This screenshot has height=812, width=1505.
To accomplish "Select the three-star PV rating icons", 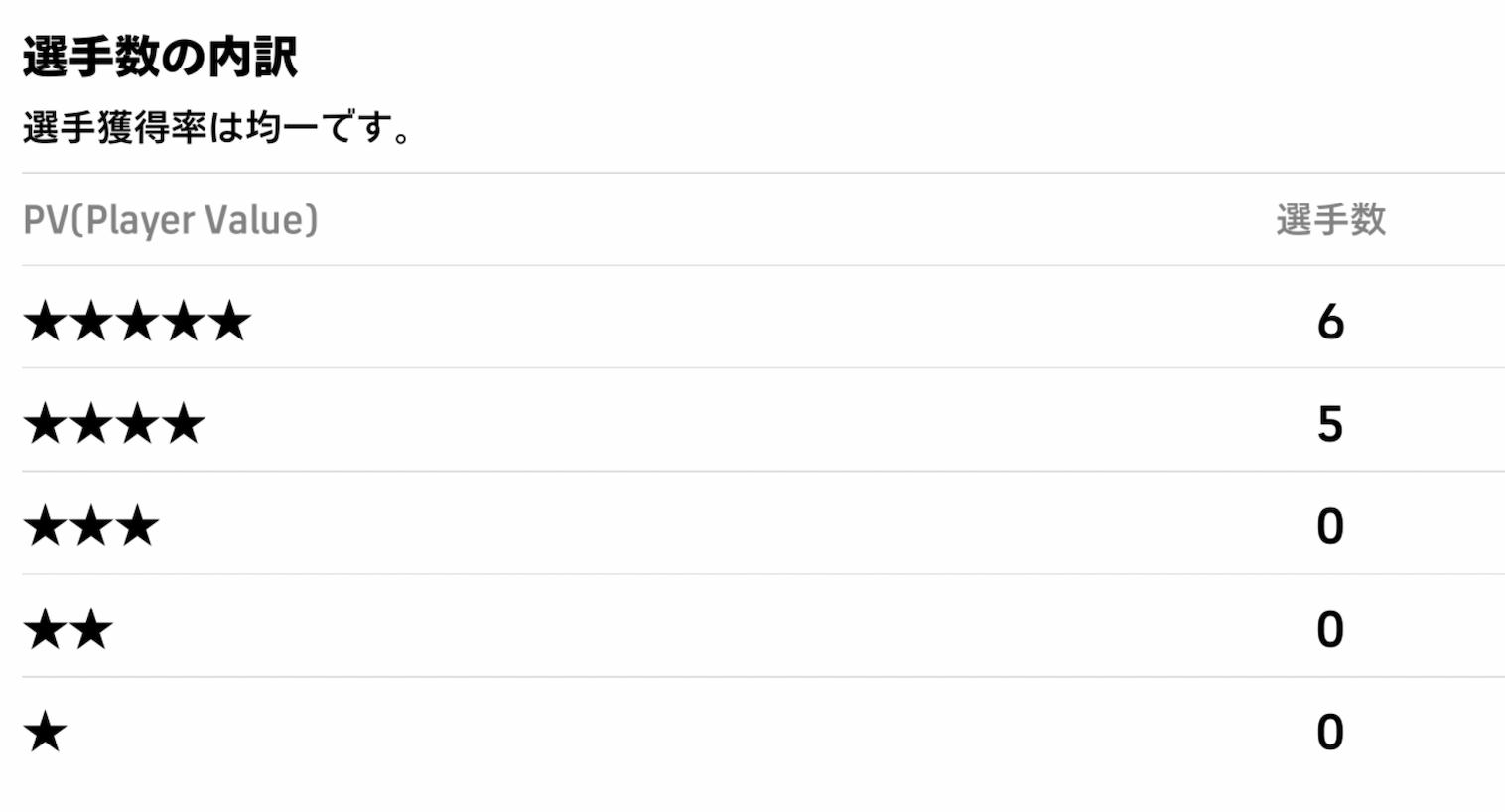I will (x=91, y=526).
